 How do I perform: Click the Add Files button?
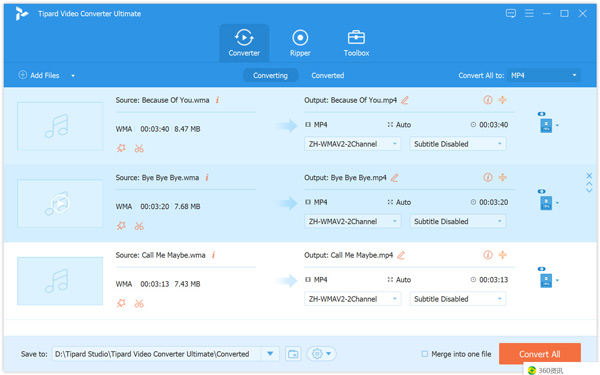(39, 75)
